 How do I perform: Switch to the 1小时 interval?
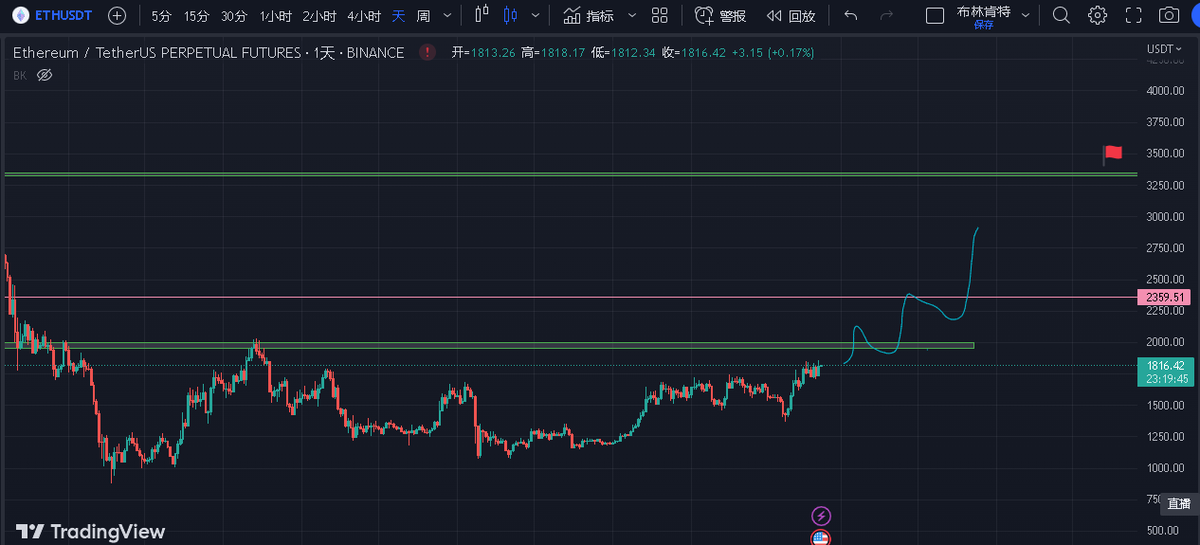point(275,16)
